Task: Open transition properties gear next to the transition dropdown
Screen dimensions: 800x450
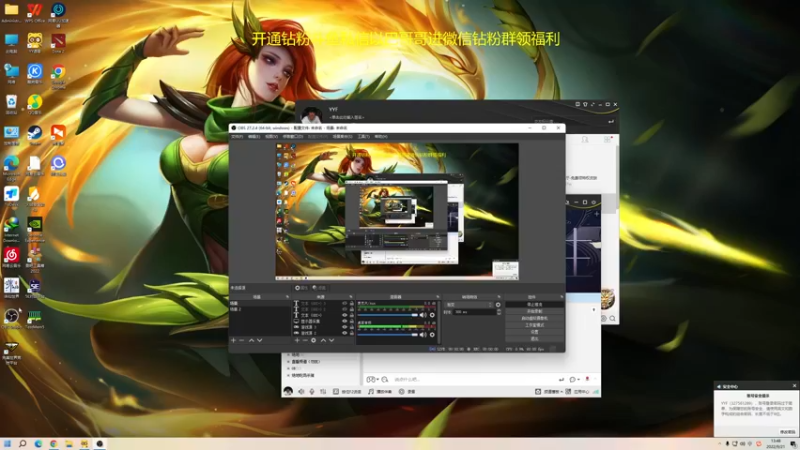Action: 498,305
